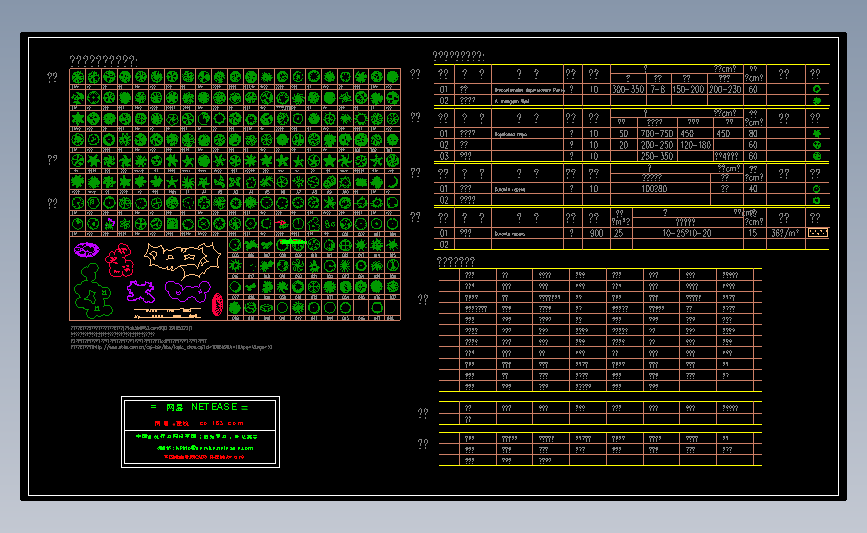Select the '120-180' cell
Viewport: 867px width, 533px height.
696,145
